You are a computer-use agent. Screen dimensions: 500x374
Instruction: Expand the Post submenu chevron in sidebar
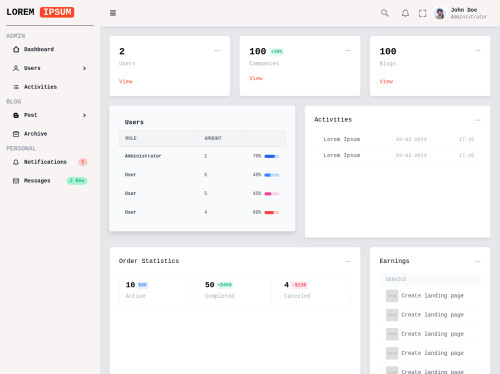tap(84, 115)
